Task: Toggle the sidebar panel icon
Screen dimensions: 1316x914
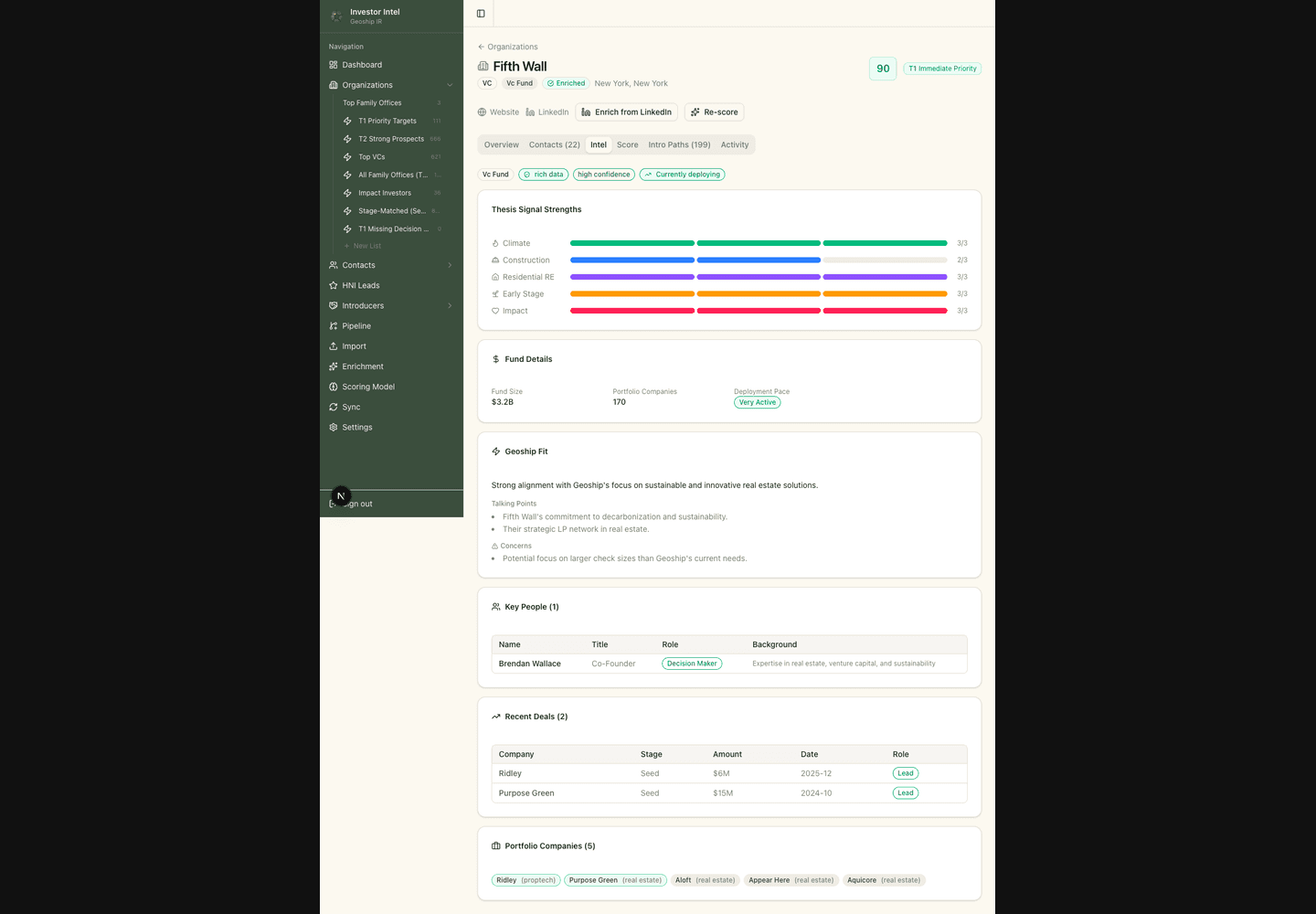Action: click(x=481, y=14)
